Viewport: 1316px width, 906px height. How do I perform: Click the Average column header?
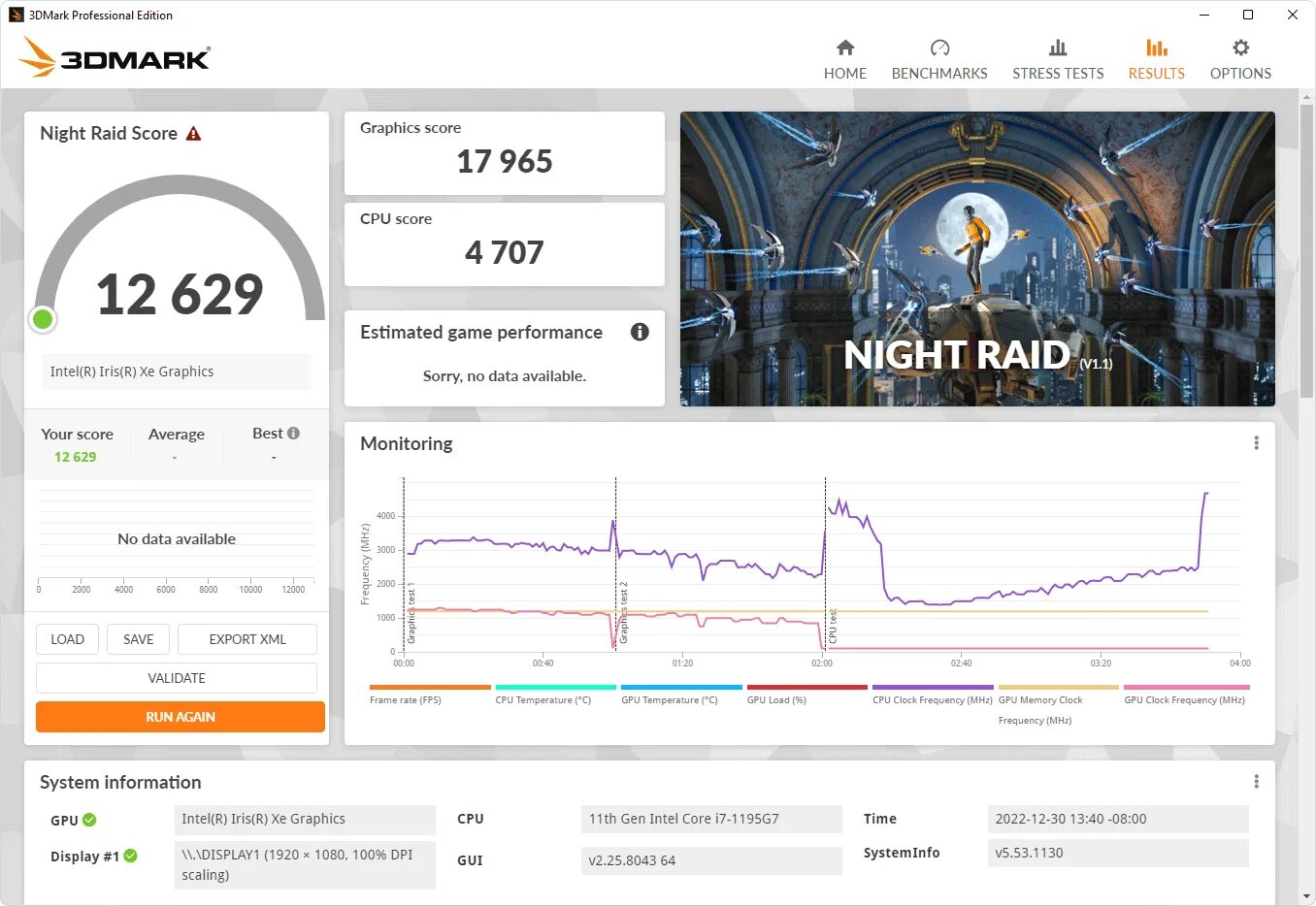[177, 435]
